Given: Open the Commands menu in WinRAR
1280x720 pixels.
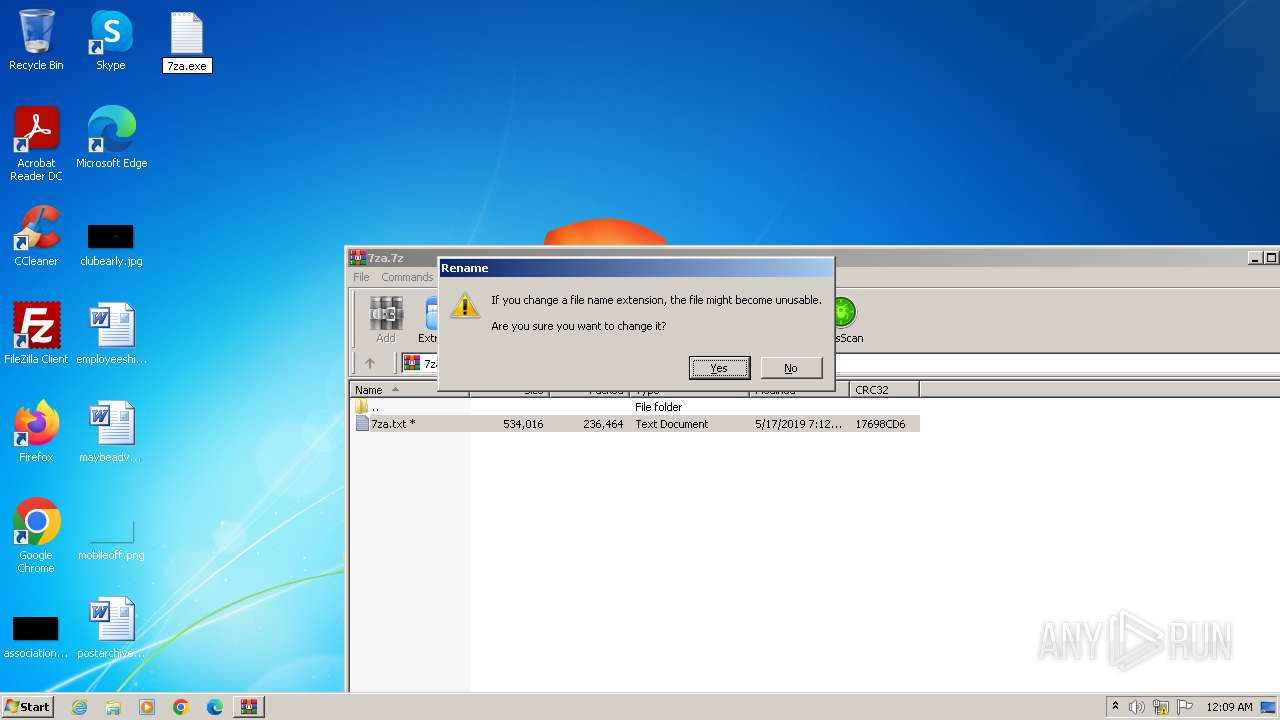Looking at the screenshot, I should [x=407, y=277].
